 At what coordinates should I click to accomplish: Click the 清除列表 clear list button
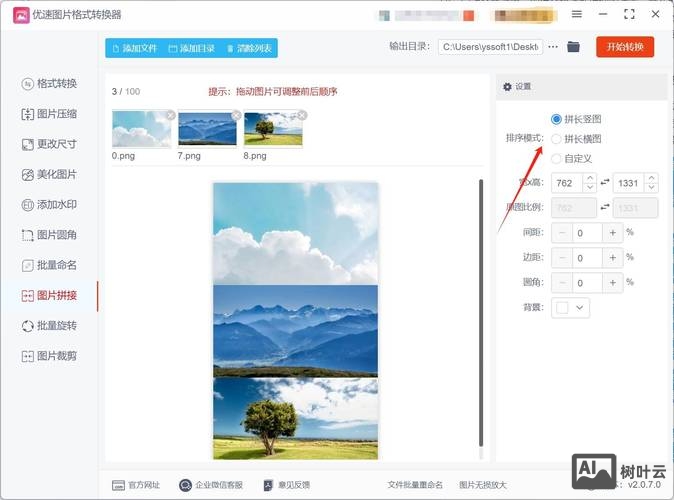coord(249,48)
